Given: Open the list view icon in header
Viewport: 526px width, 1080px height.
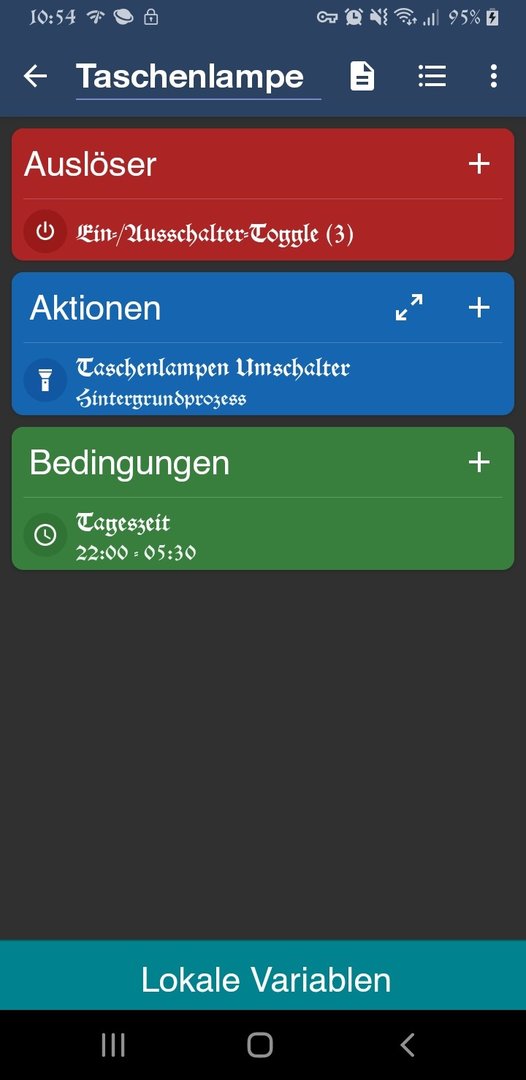Looking at the screenshot, I should [x=432, y=76].
